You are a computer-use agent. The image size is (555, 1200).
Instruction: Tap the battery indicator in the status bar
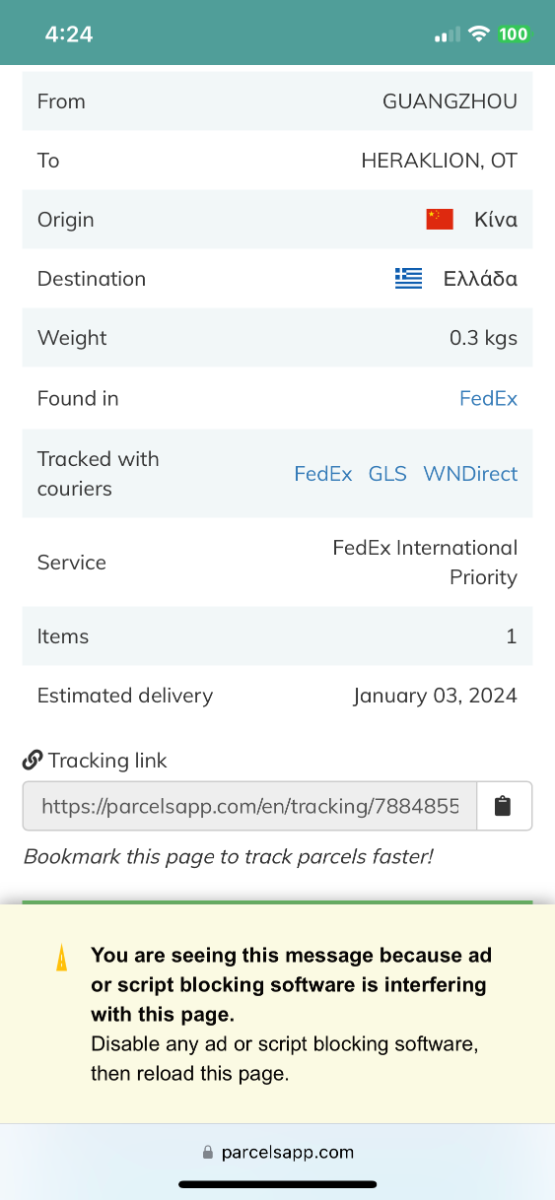pyautogui.click(x=513, y=34)
